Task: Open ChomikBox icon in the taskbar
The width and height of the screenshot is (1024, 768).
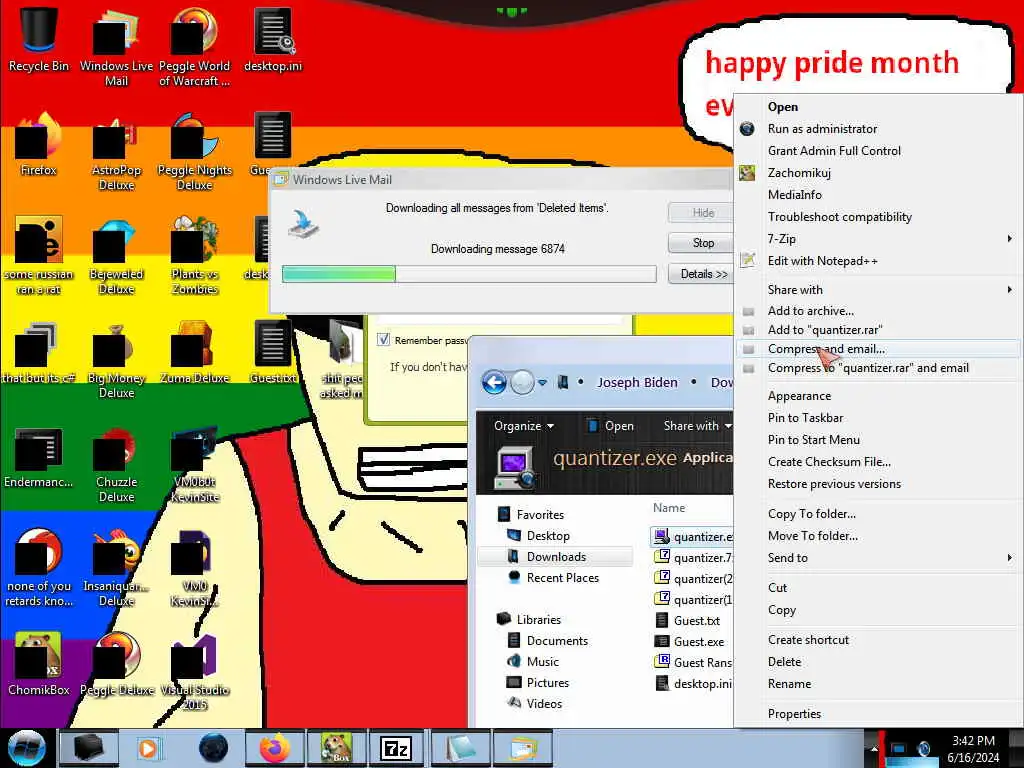Action: [x=336, y=748]
